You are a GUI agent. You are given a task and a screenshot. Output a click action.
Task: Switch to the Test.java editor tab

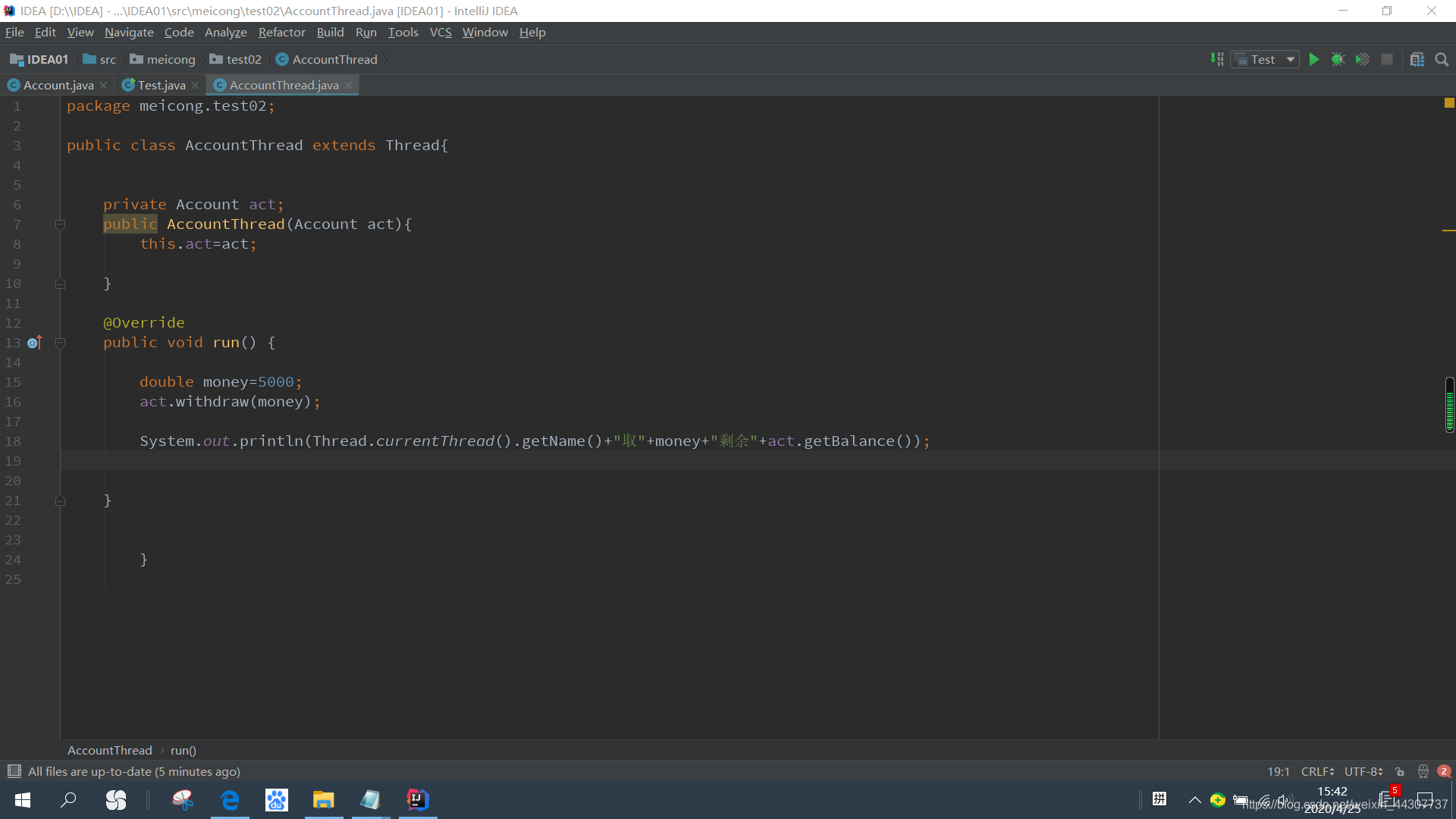coord(161,85)
